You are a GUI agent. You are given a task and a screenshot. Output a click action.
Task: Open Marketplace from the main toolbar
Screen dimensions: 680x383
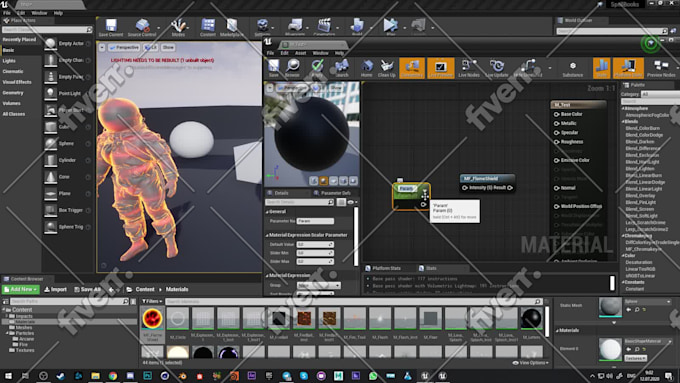click(x=232, y=28)
